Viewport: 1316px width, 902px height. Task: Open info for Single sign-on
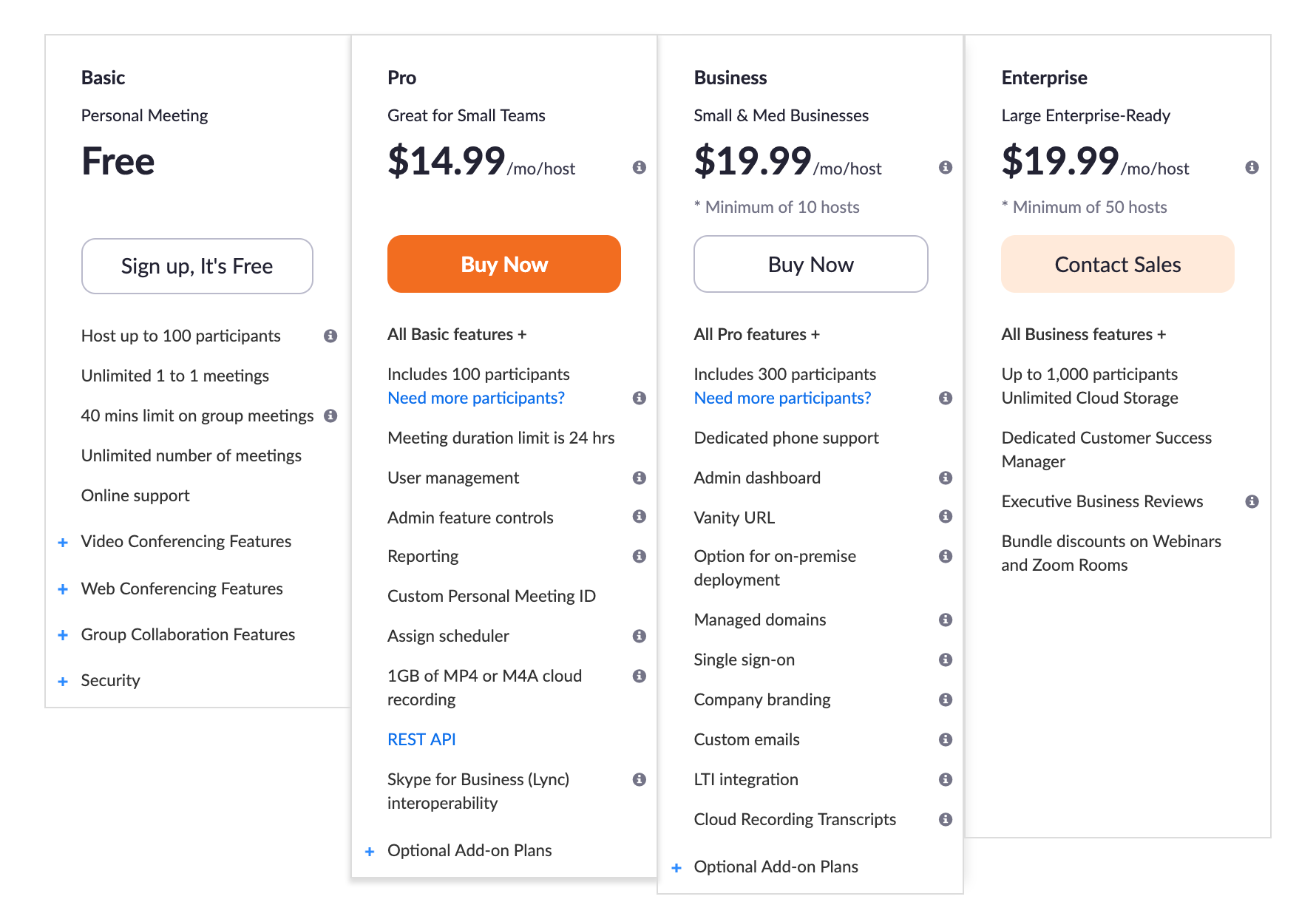[x=946, y=659]
